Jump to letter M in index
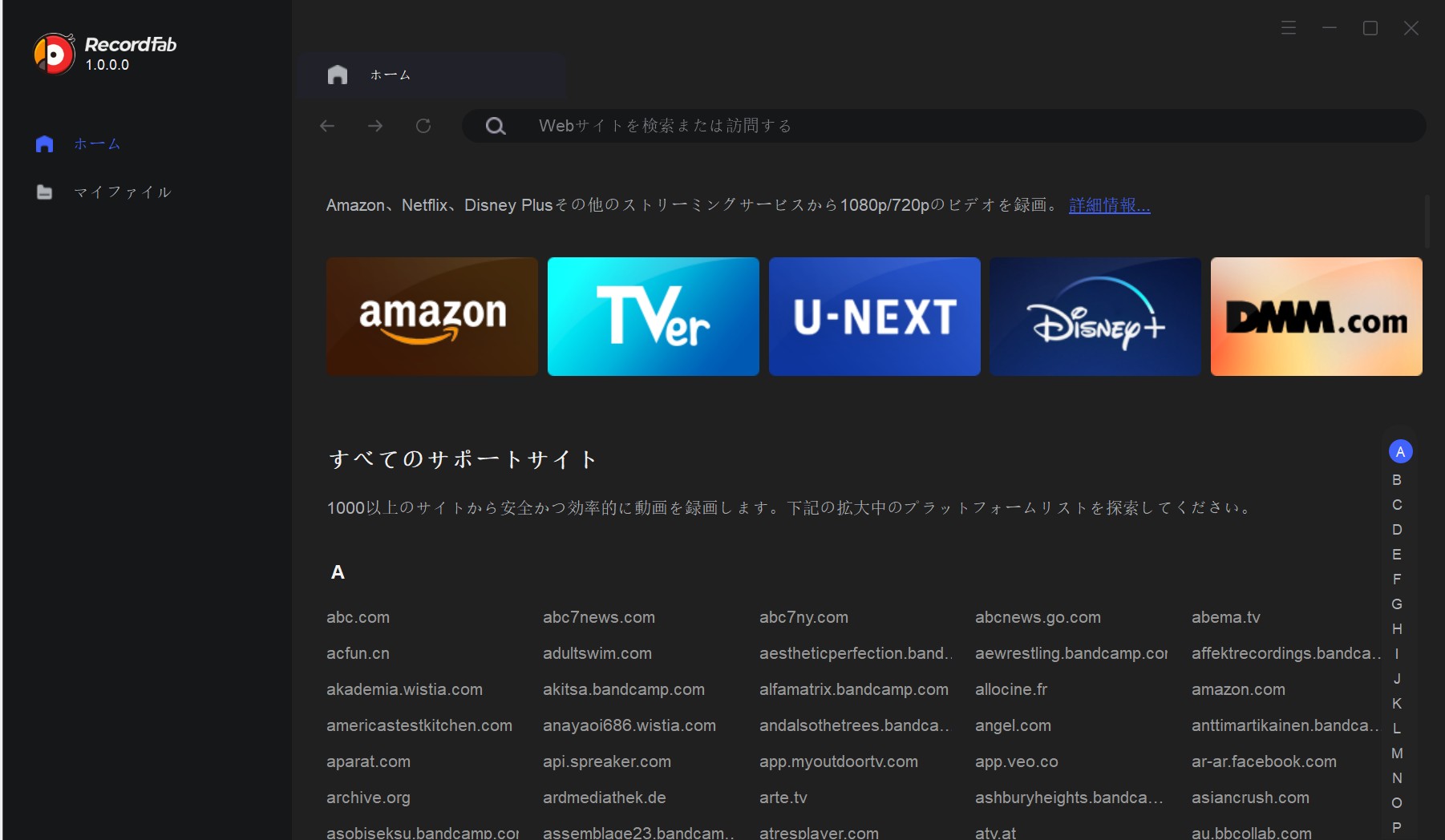This screenshot has width=1445, height=840. pyautogui.click(x=1397, y=753)
